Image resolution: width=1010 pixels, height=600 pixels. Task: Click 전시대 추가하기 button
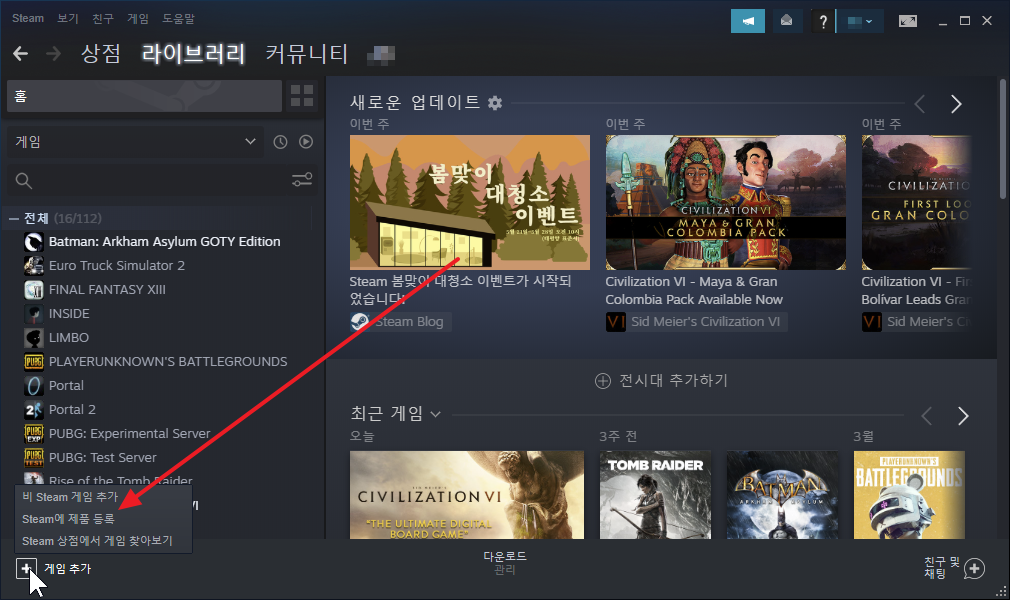[661, 381]
